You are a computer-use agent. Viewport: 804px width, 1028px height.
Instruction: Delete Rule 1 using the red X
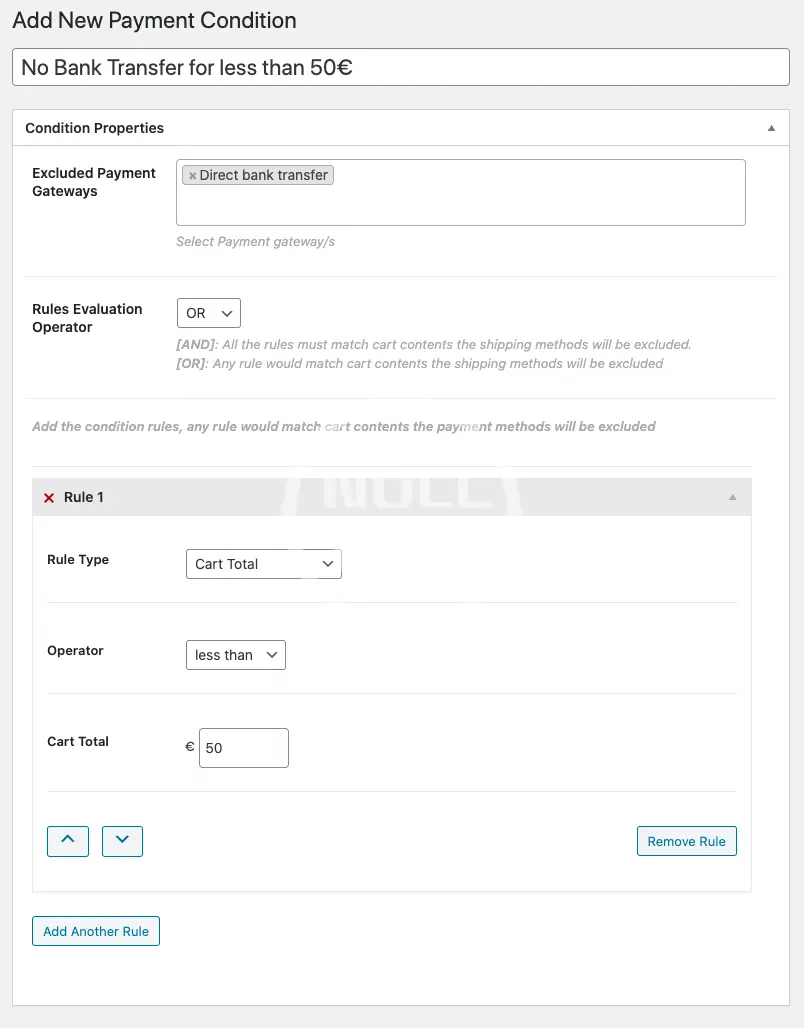[x=49, y=498]
